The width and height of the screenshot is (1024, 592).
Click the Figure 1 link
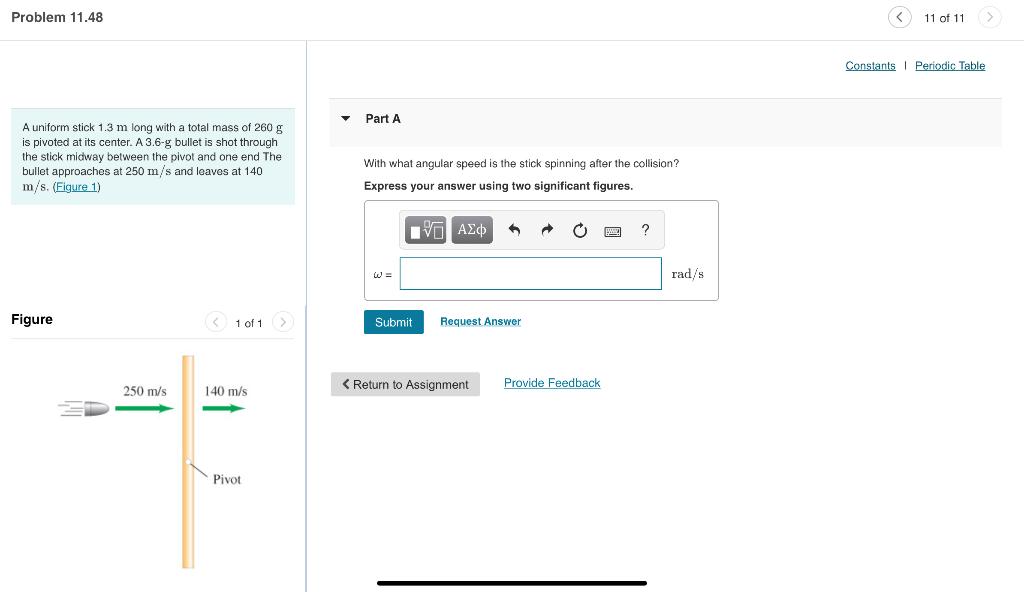[76, 187]
